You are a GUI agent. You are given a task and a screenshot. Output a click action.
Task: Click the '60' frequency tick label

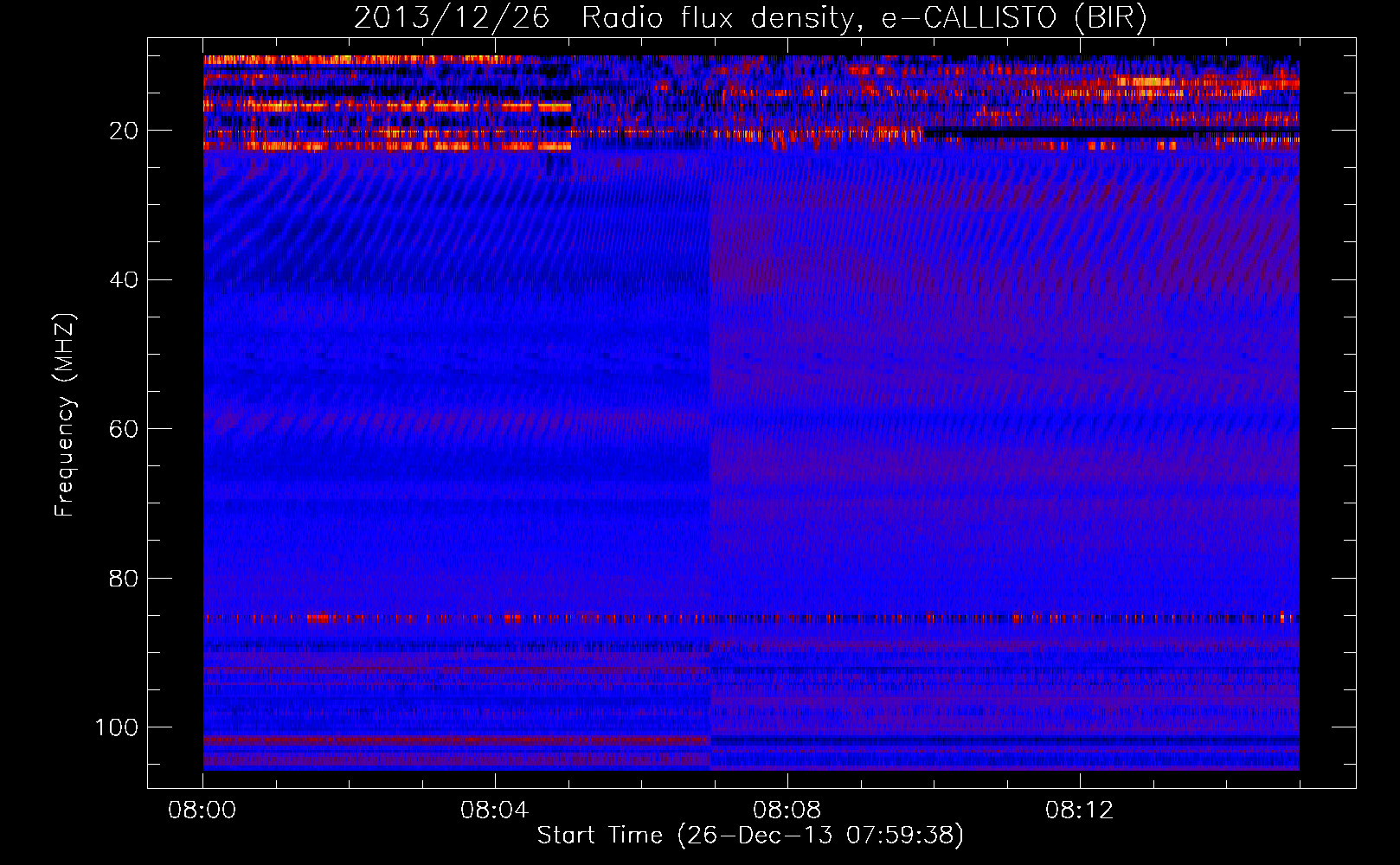coord(124,429)
